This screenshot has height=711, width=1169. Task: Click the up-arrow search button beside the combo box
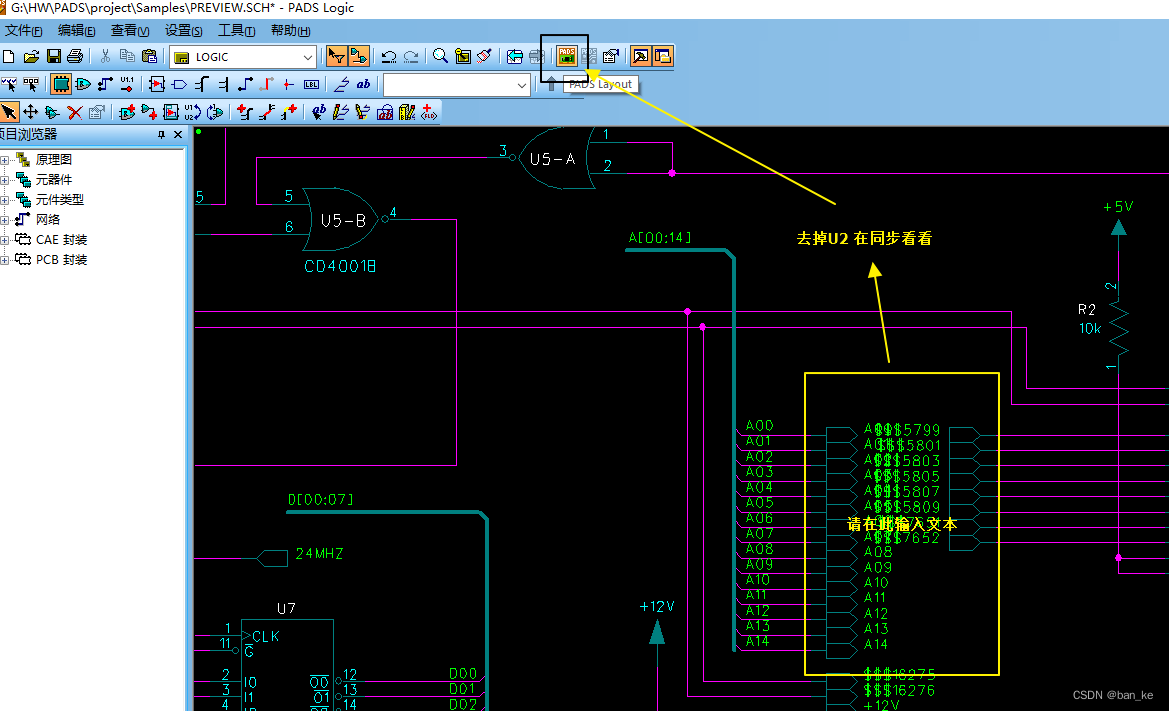pyautogui.click(x=549, y=84)
